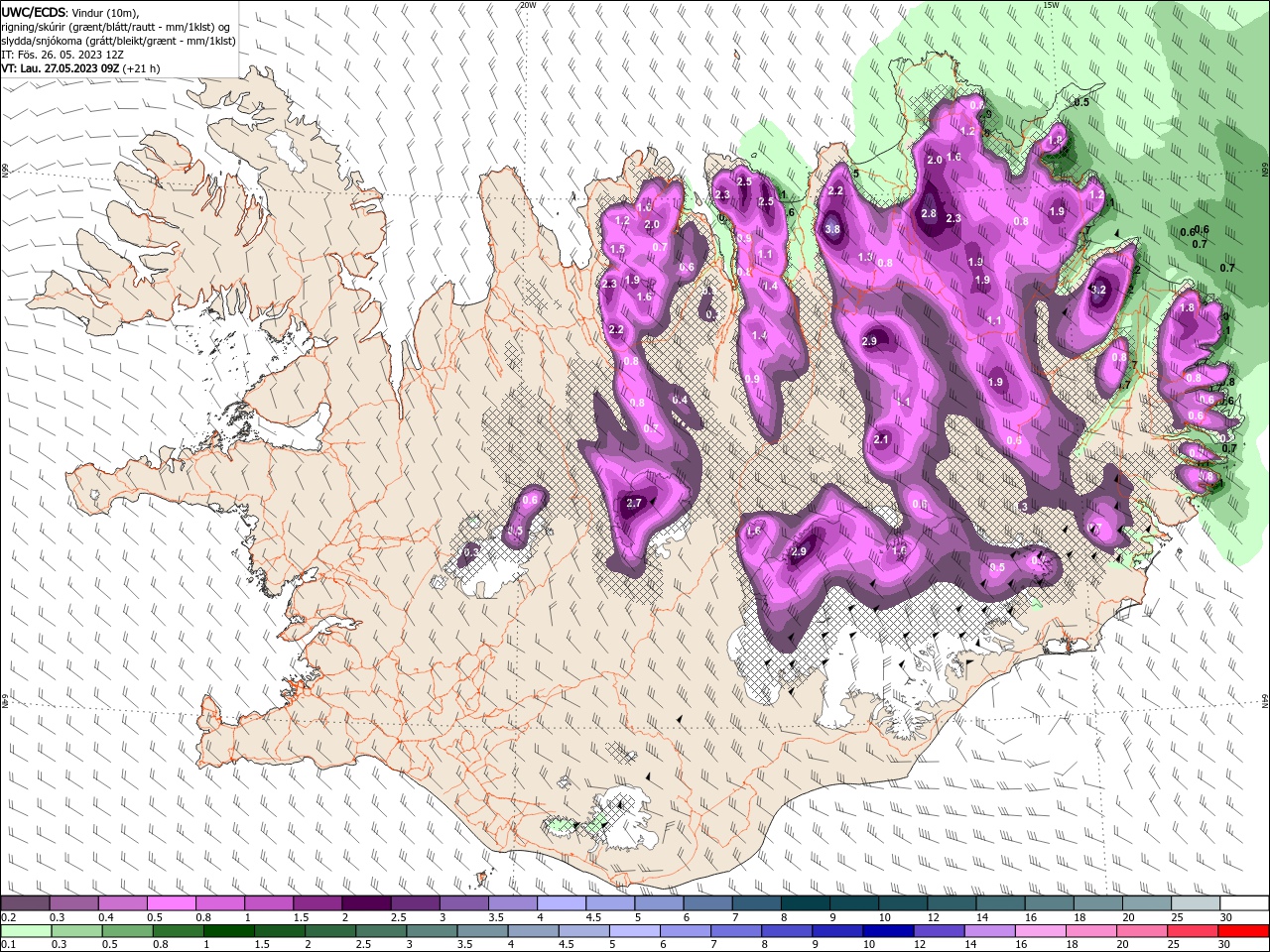Select the dark mauve 0.2 swatch in upper legend

[25, 902]
